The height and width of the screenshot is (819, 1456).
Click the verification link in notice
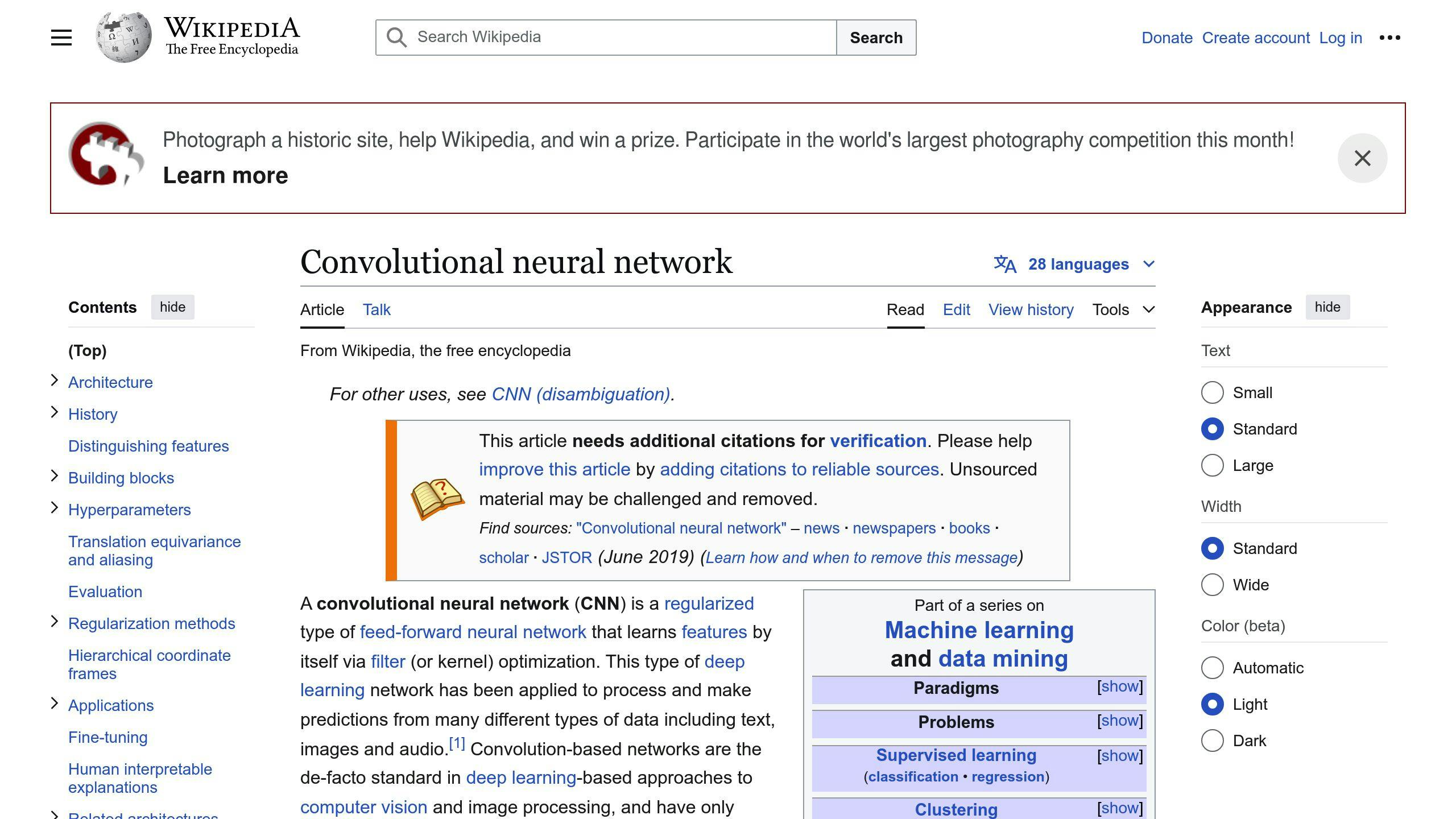click(878, 441)
